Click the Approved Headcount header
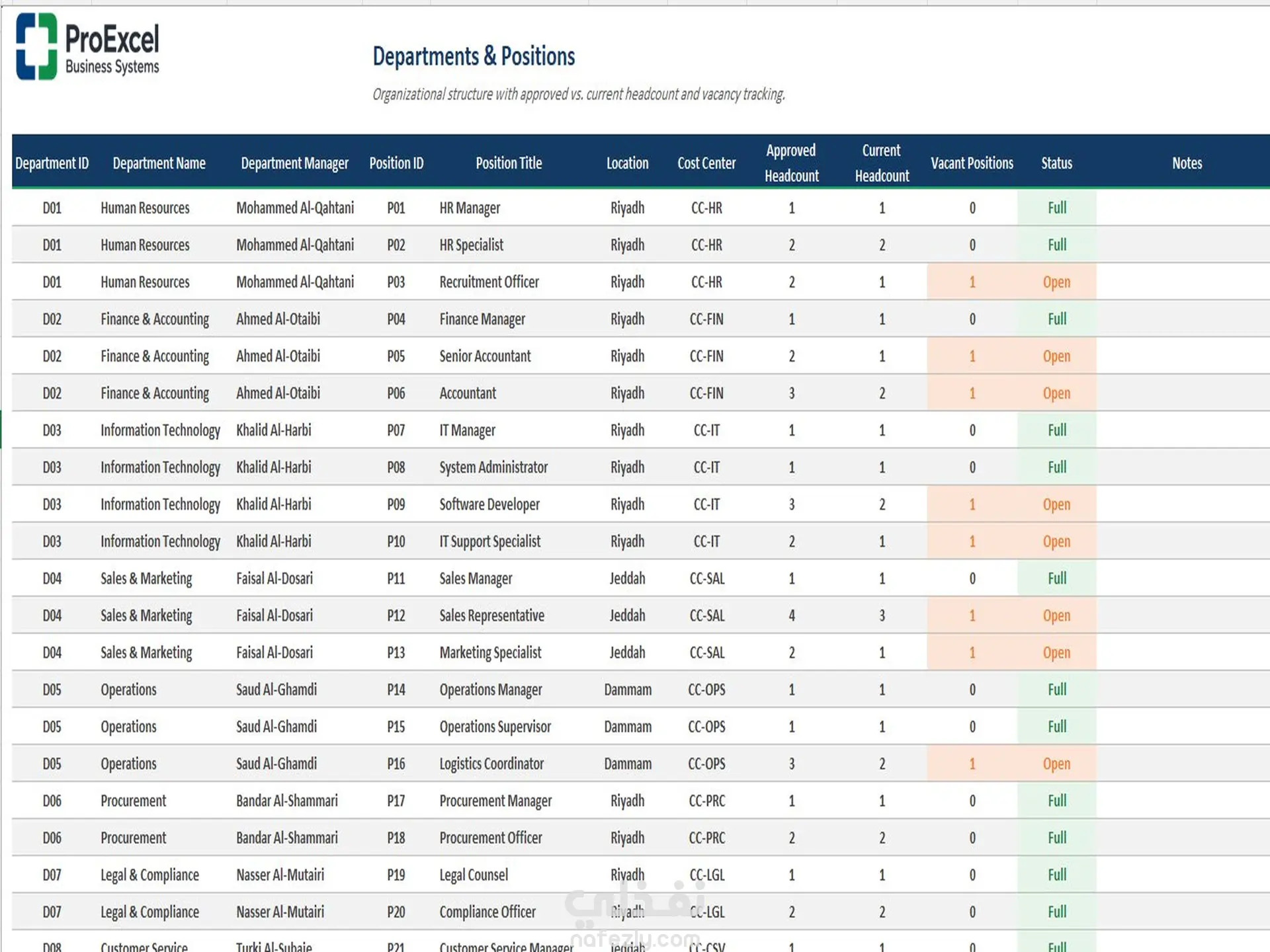1270x952 pixels. [x=791, y=163]
